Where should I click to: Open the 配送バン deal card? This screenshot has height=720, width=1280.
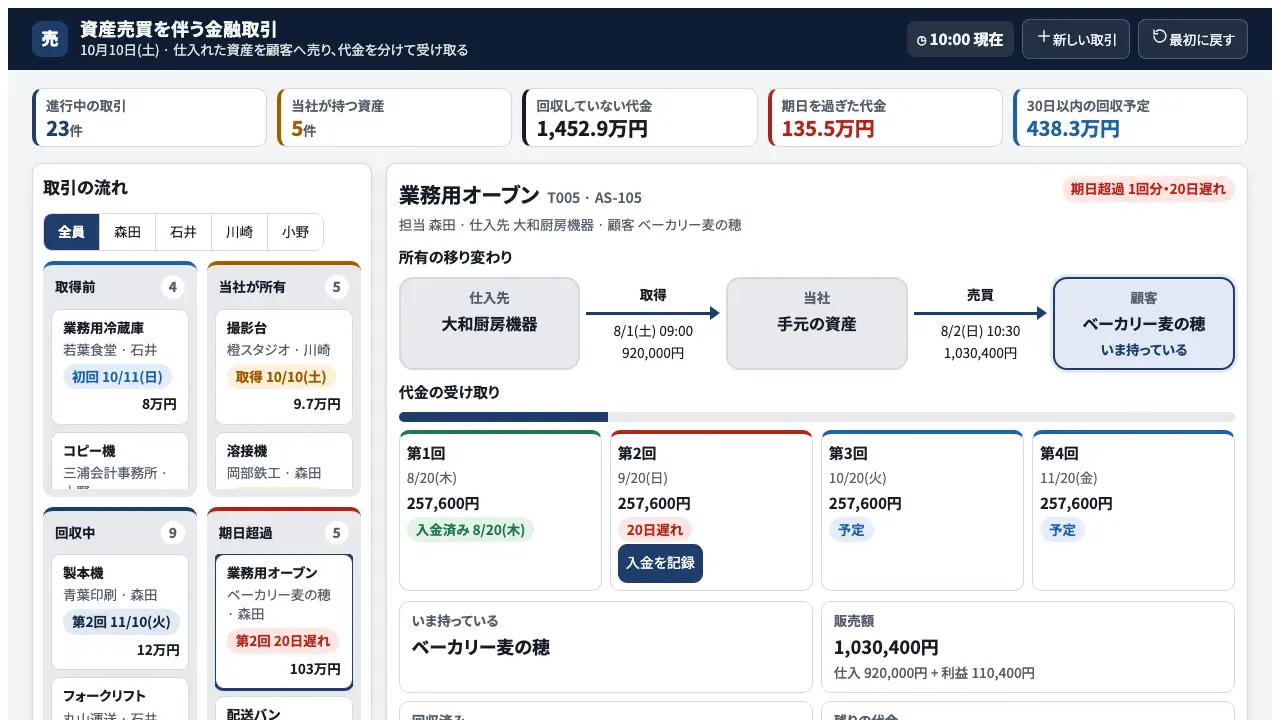[284, 709]
